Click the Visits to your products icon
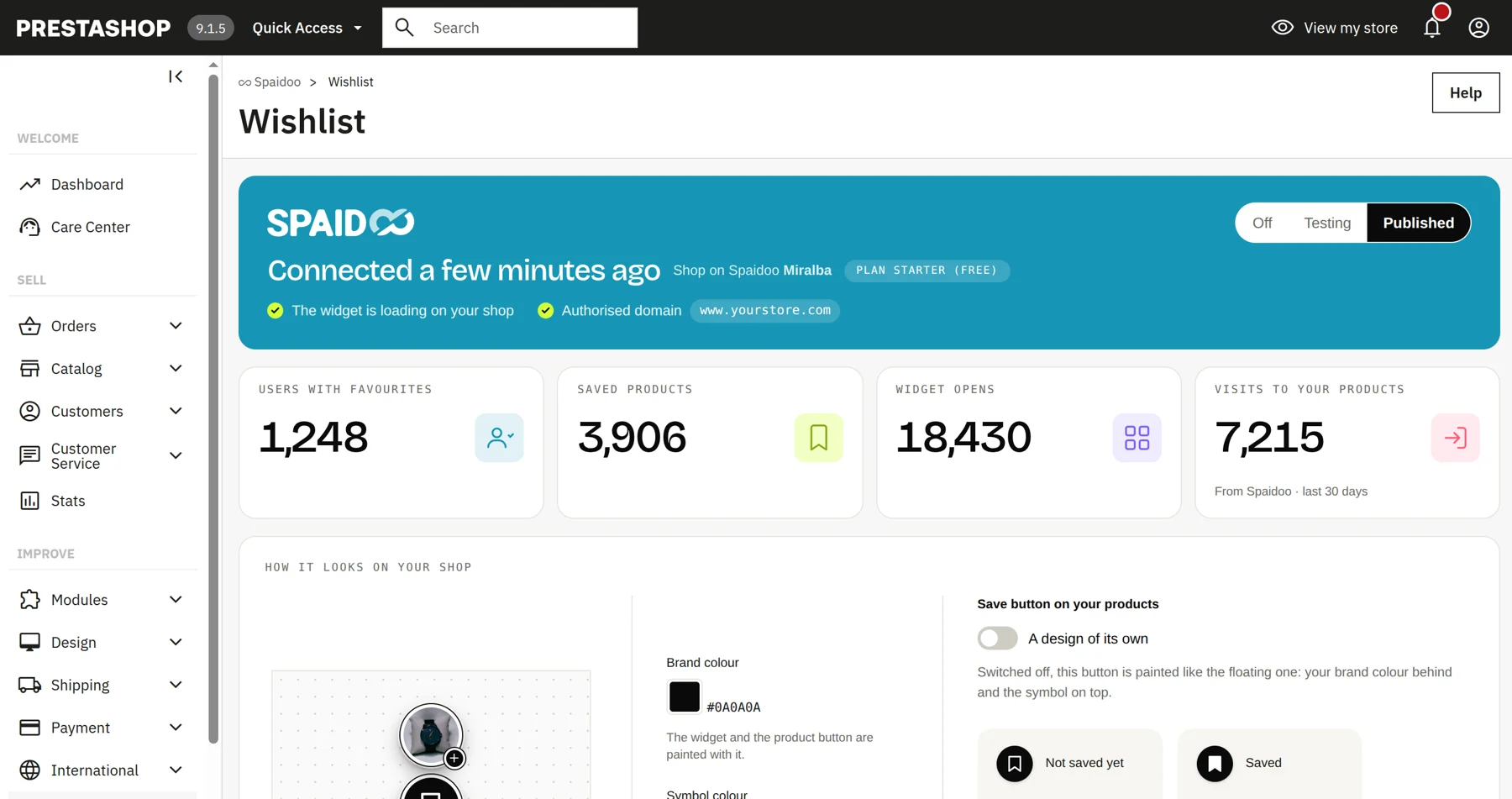The image size is (1512, 799). (1455, 438)
